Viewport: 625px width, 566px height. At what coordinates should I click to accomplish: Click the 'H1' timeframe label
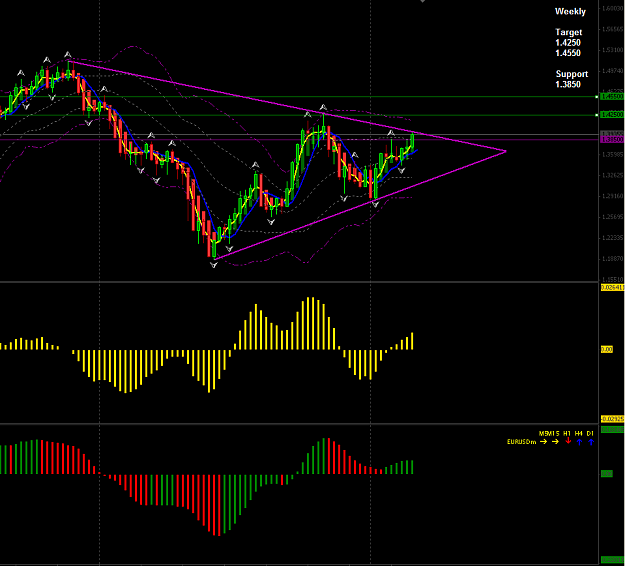(x=567, y=433)
